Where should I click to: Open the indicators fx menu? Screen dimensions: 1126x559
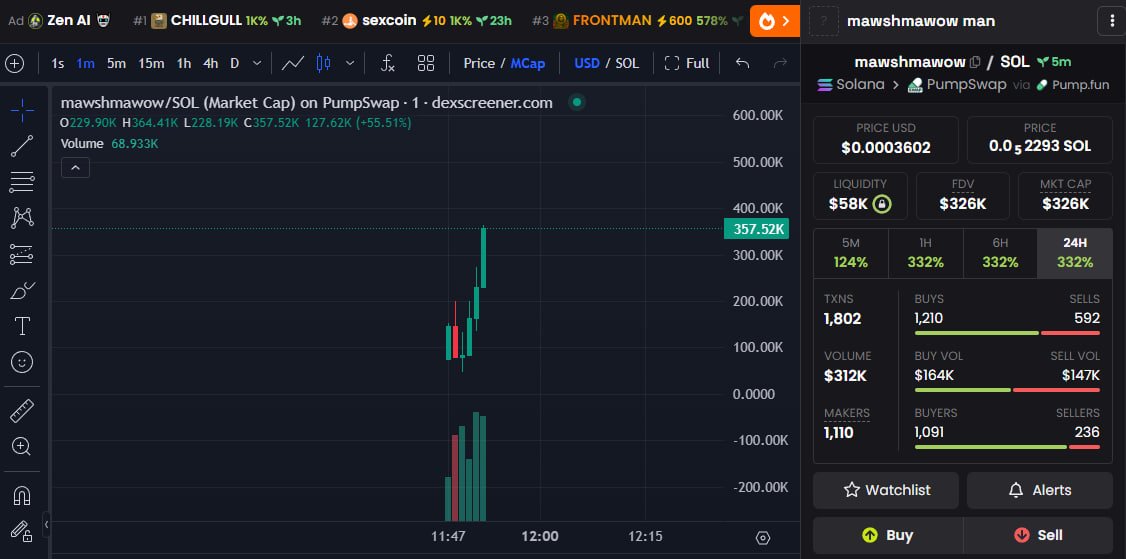coord(388,63)
